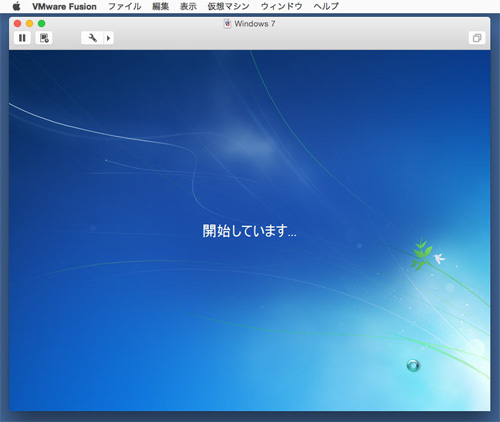500x422 pixels.
Task: Open the 表示 menu
Action: coord(188,7)
